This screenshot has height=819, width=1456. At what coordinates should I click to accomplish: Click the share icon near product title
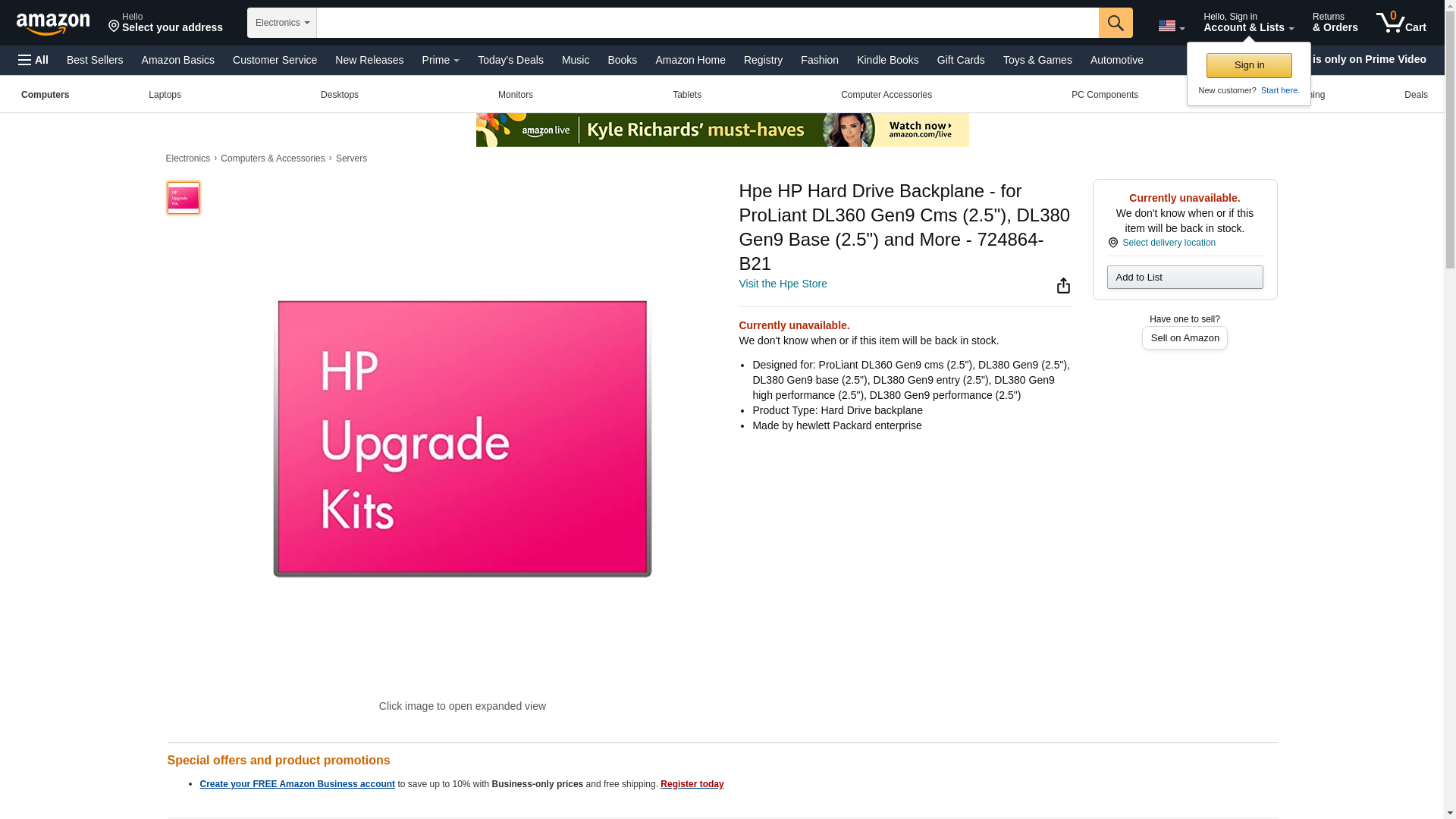tap(1063, 285)
